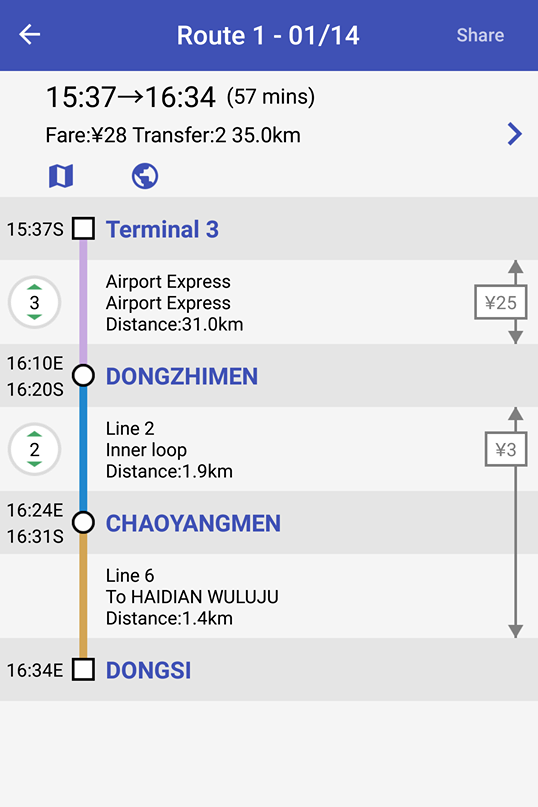Expand the 2 stops on Line 2
This screenshot has height=807, width=538.
[x=34, y=449]
